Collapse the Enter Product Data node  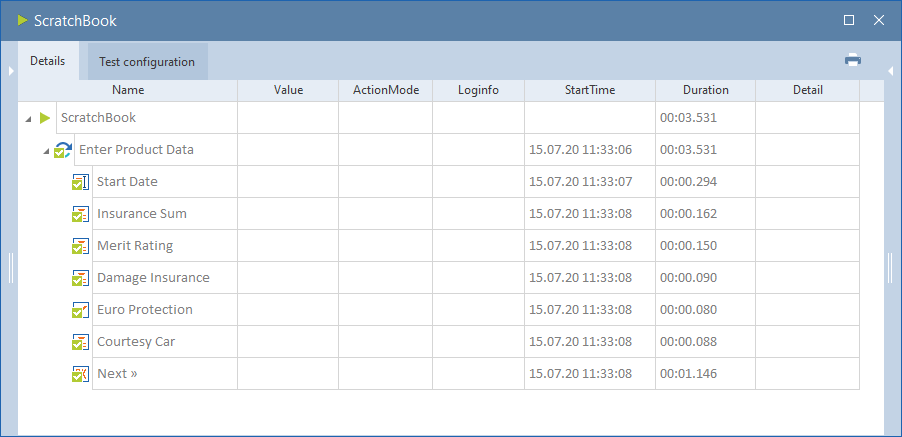coord(46,151)
